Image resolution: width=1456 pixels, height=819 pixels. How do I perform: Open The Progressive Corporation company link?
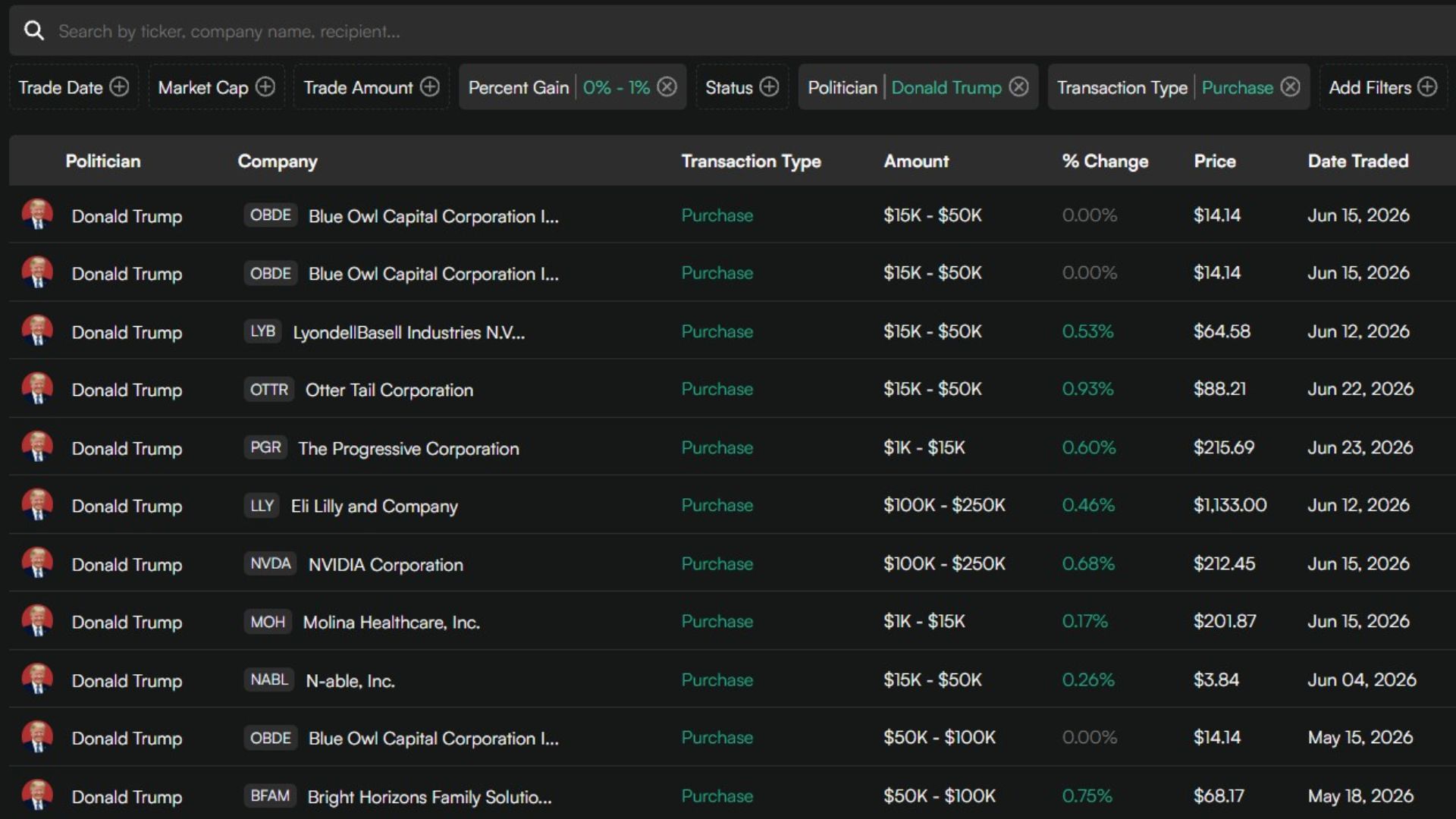click(x=409, y=448)
